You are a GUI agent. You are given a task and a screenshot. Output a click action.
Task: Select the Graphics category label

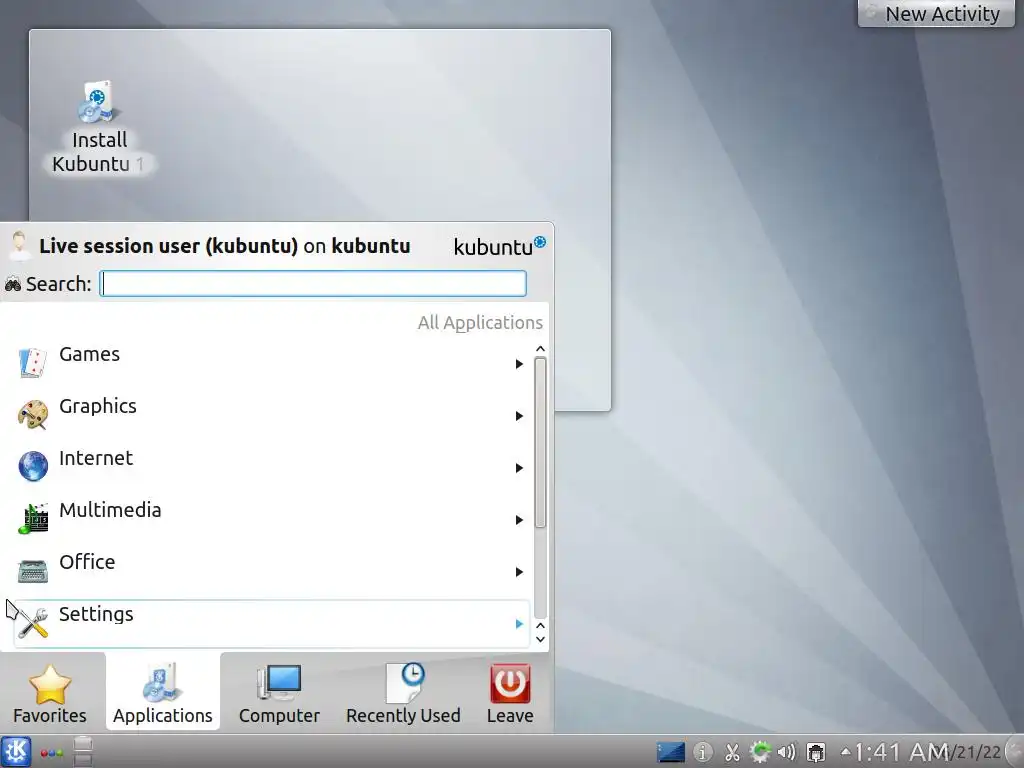(98, 406)
